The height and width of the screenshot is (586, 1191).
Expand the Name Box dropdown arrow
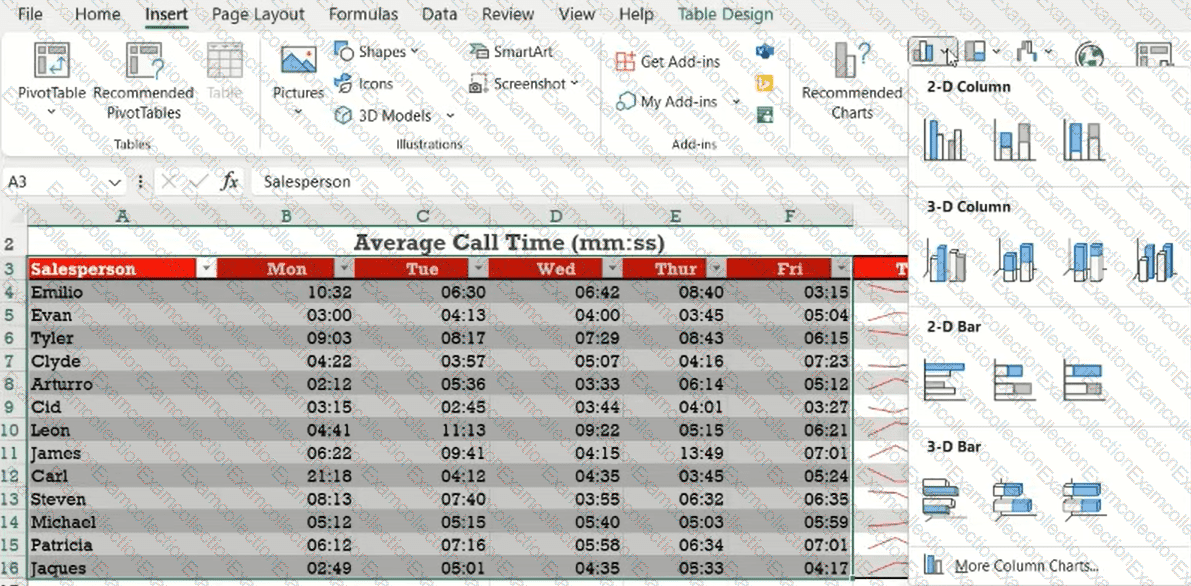coord(115,182)
